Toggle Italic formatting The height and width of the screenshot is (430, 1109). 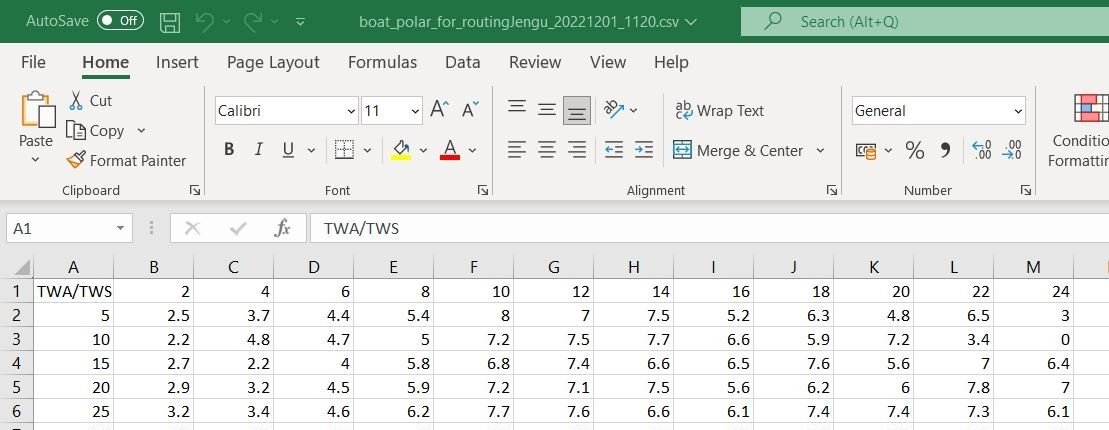(258, 150)
